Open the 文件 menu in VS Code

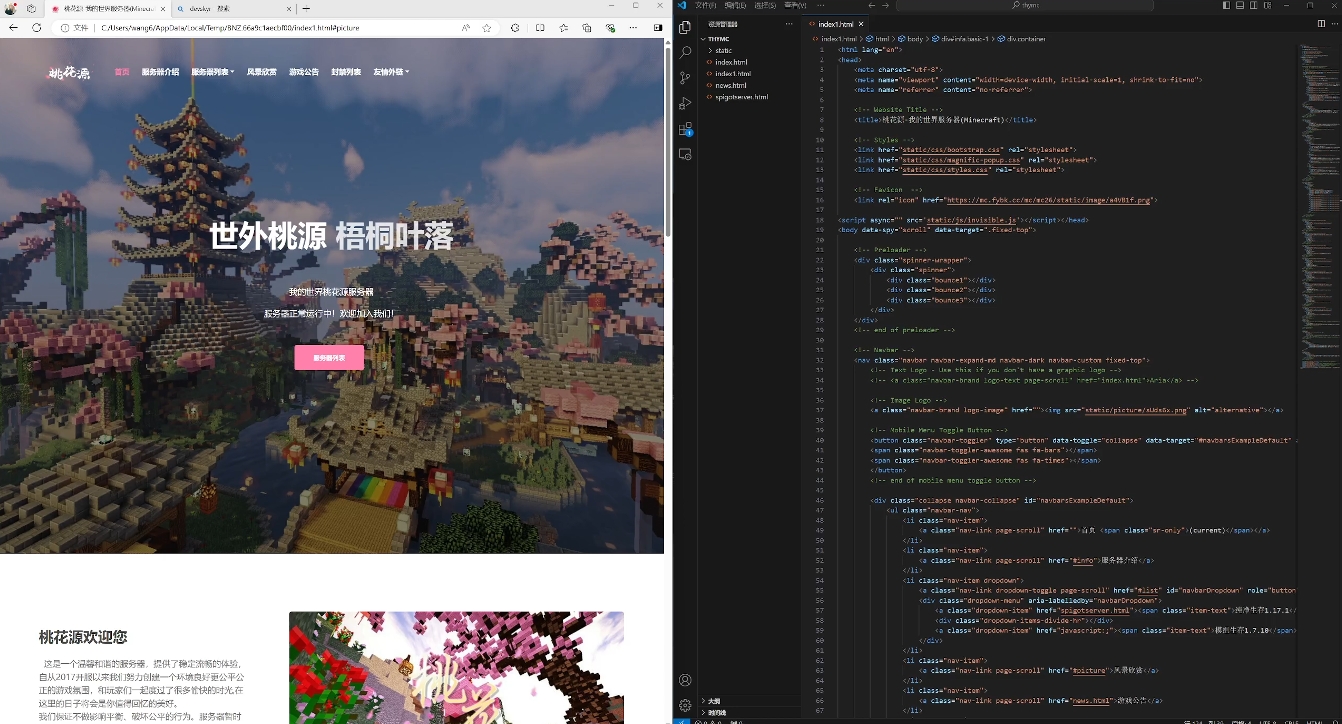click(x=705, y=6)
